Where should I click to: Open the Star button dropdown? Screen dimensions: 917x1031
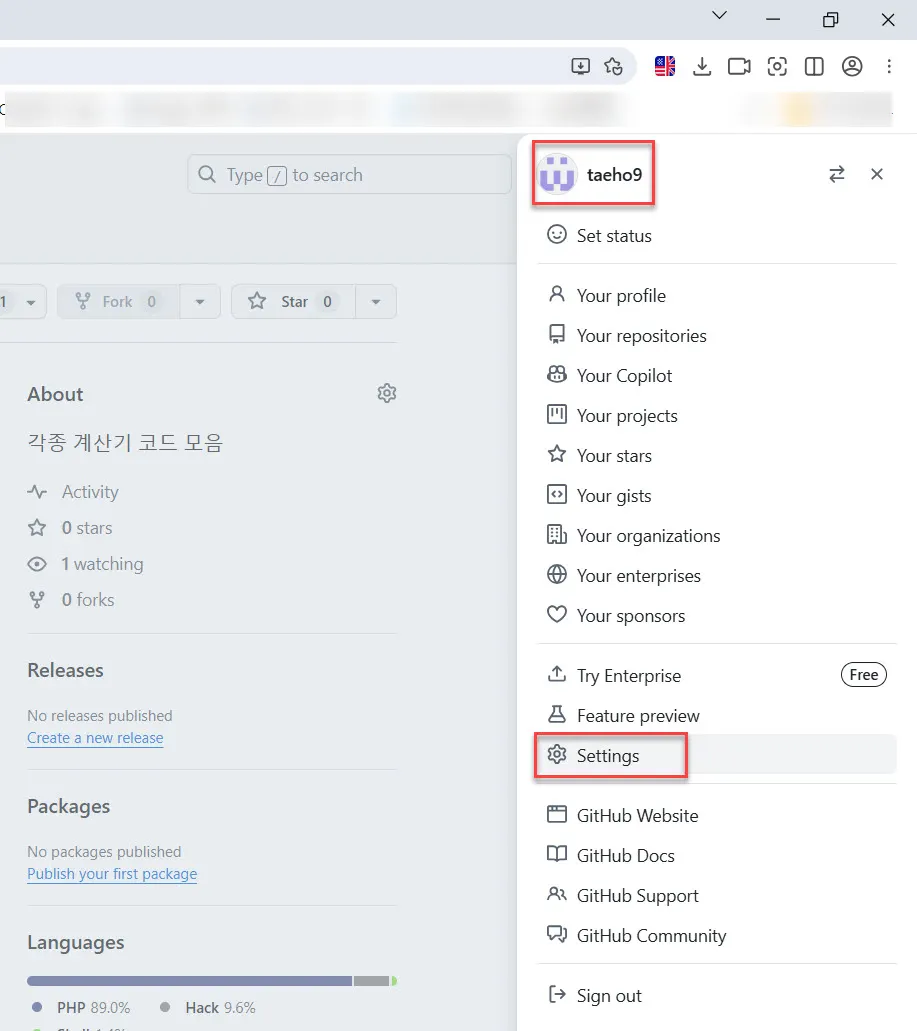[376, 301]
